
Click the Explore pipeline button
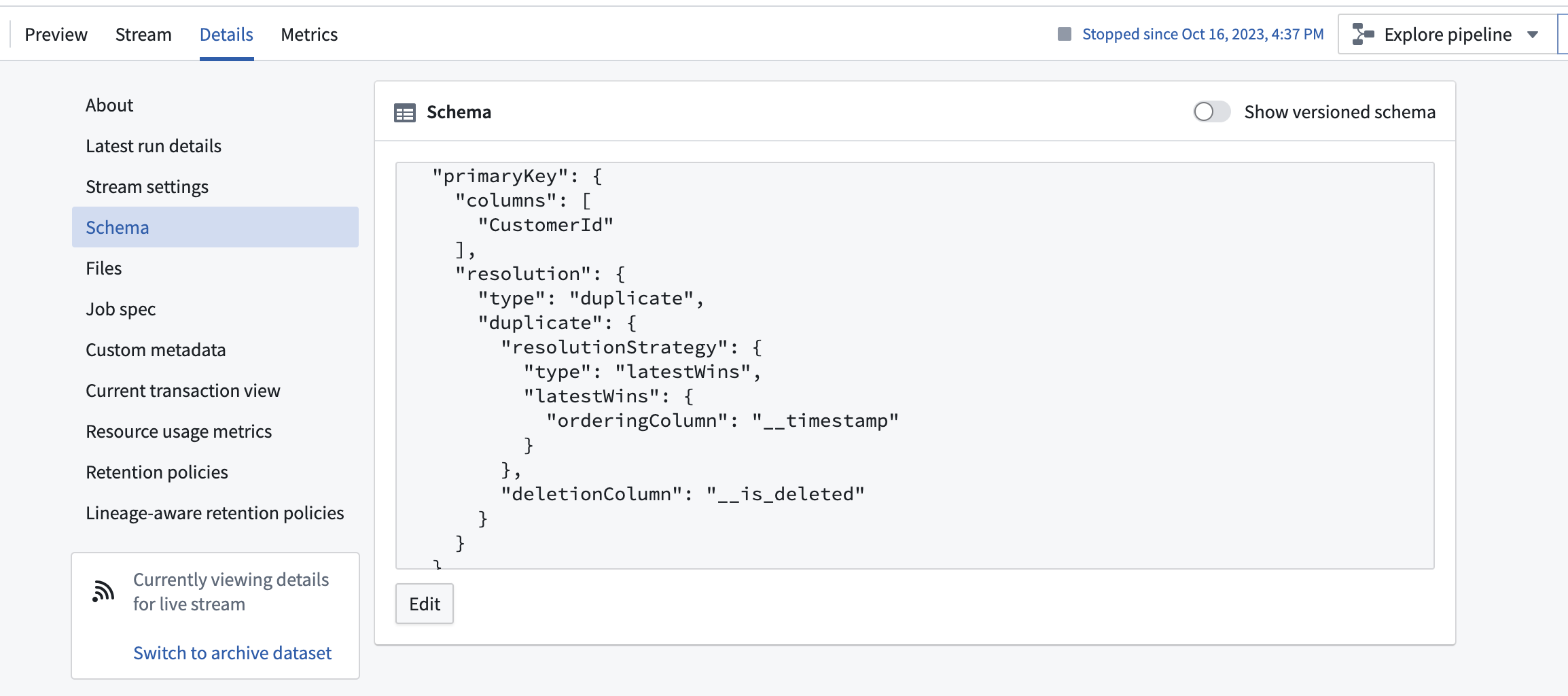[x=1447, y=34]
